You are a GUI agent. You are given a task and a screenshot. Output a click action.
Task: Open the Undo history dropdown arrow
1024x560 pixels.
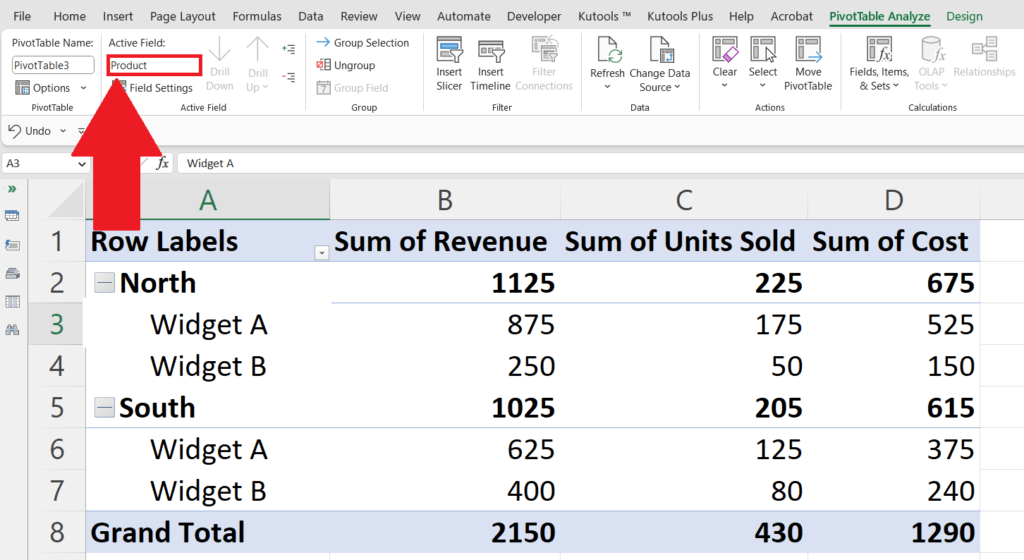coord(63,131)
